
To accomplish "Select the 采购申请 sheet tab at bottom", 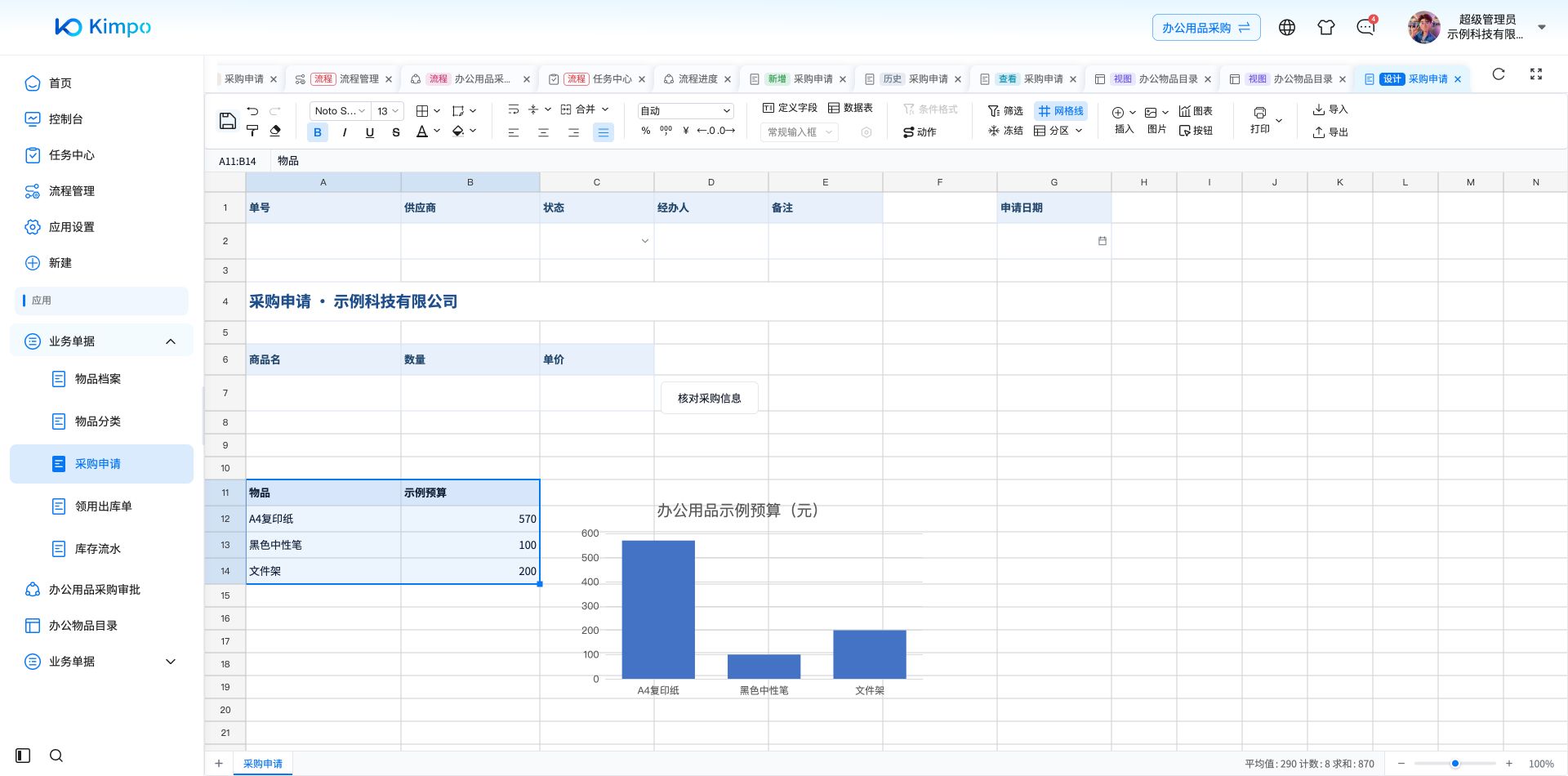I will coord(263,764).
